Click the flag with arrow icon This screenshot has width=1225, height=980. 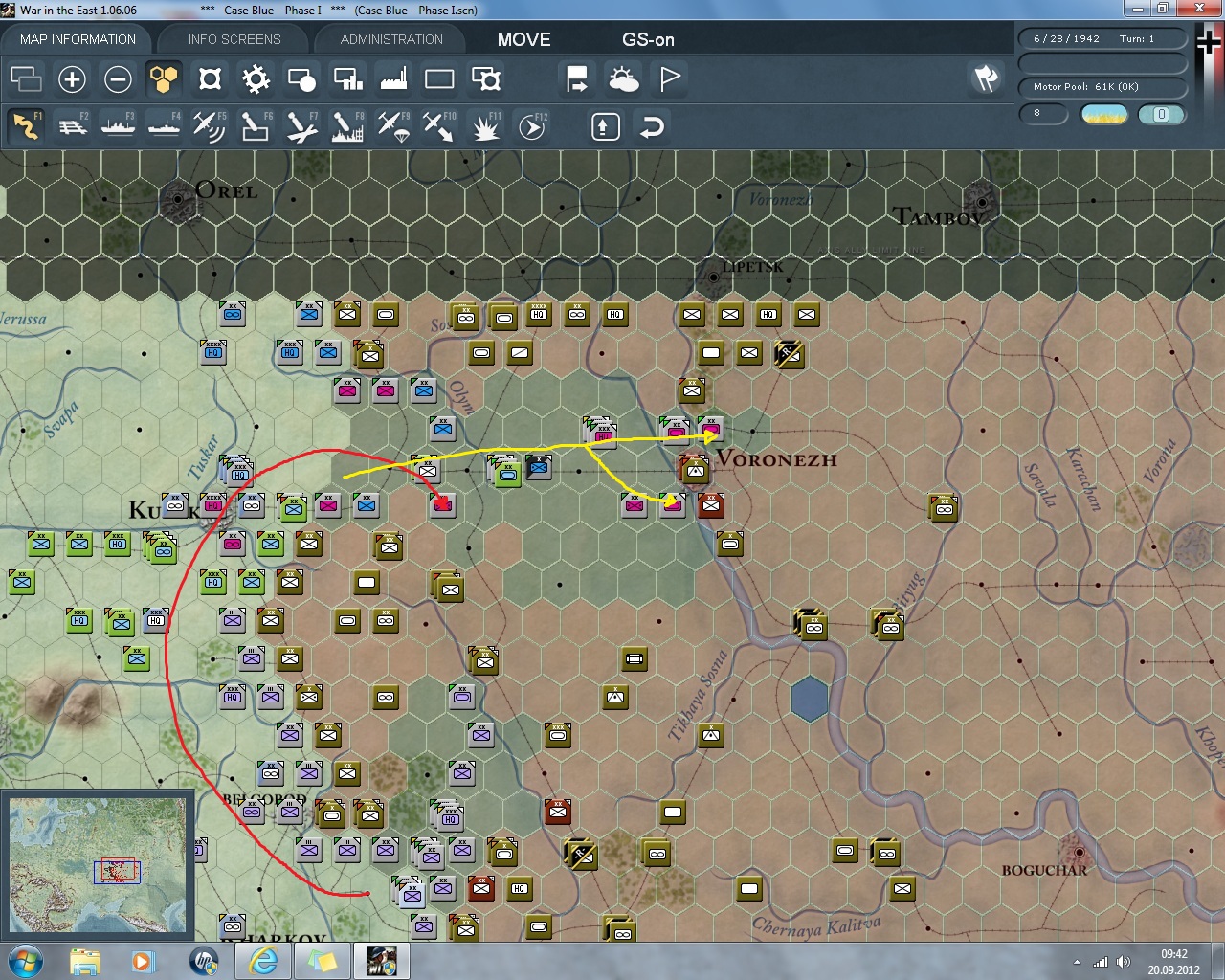click(577, 79)
